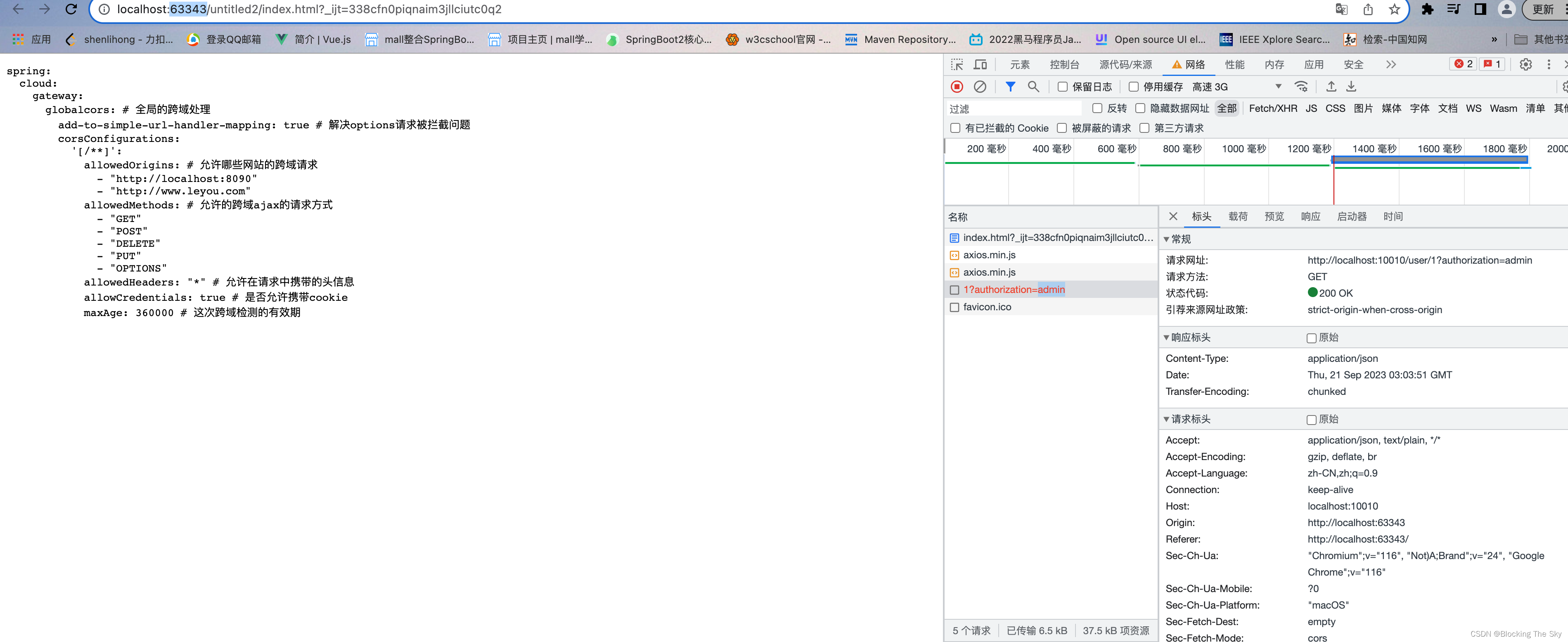Go forward with the browser forward arrow

45,9
